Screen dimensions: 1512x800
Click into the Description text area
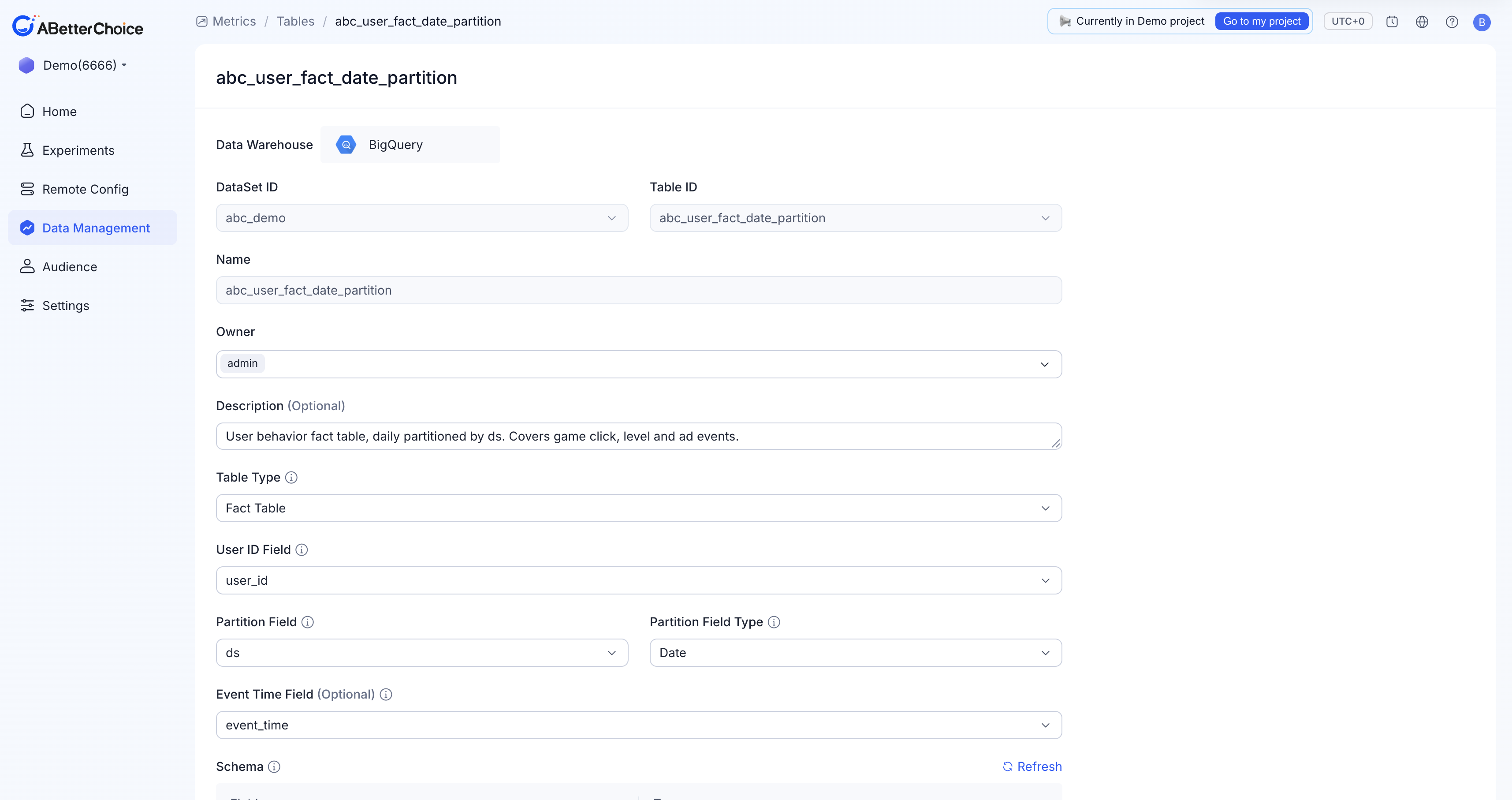tap(639, 436)
